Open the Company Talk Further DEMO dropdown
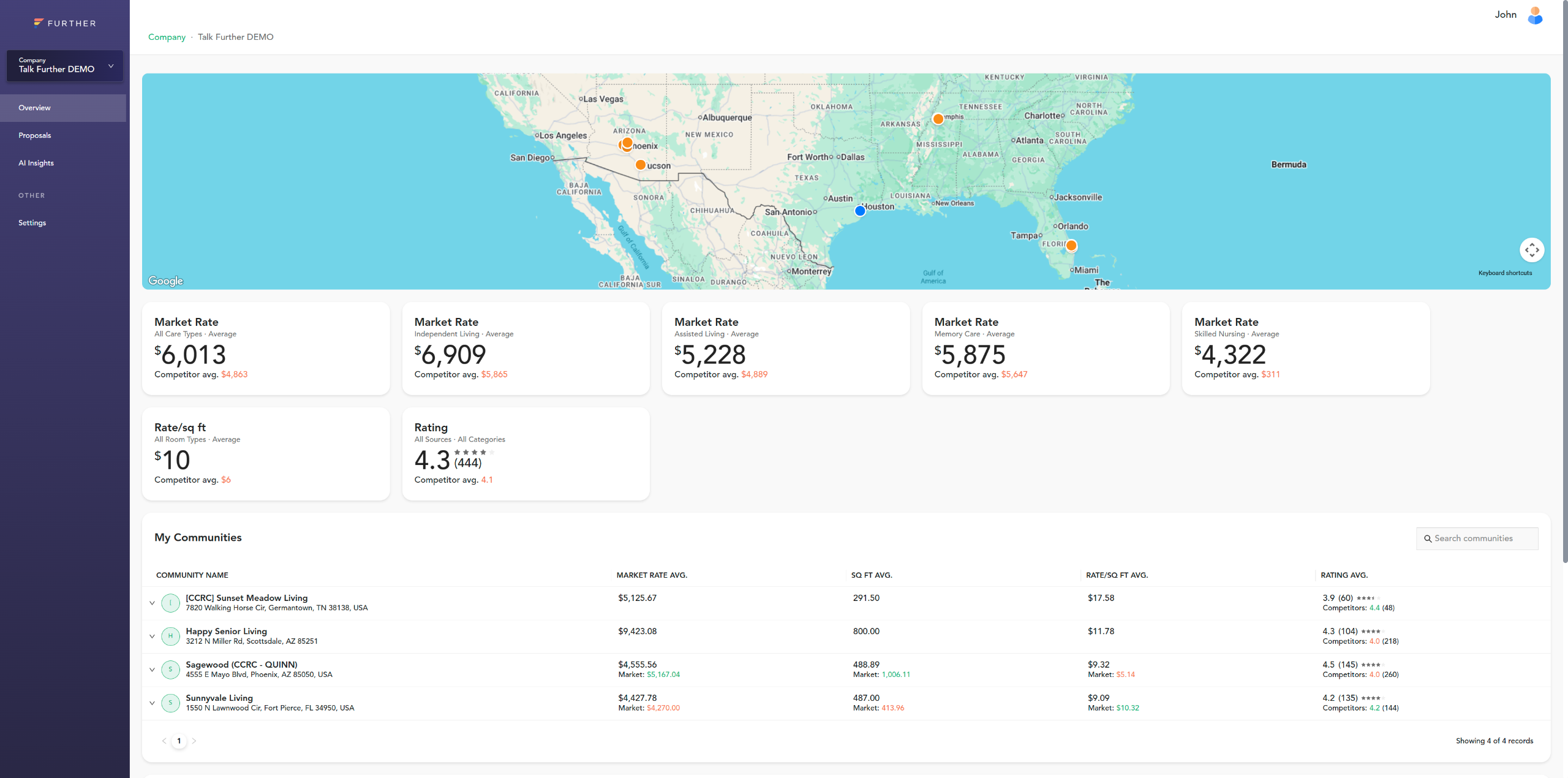This screenshot has height=778, width=1568. point(65,66)
